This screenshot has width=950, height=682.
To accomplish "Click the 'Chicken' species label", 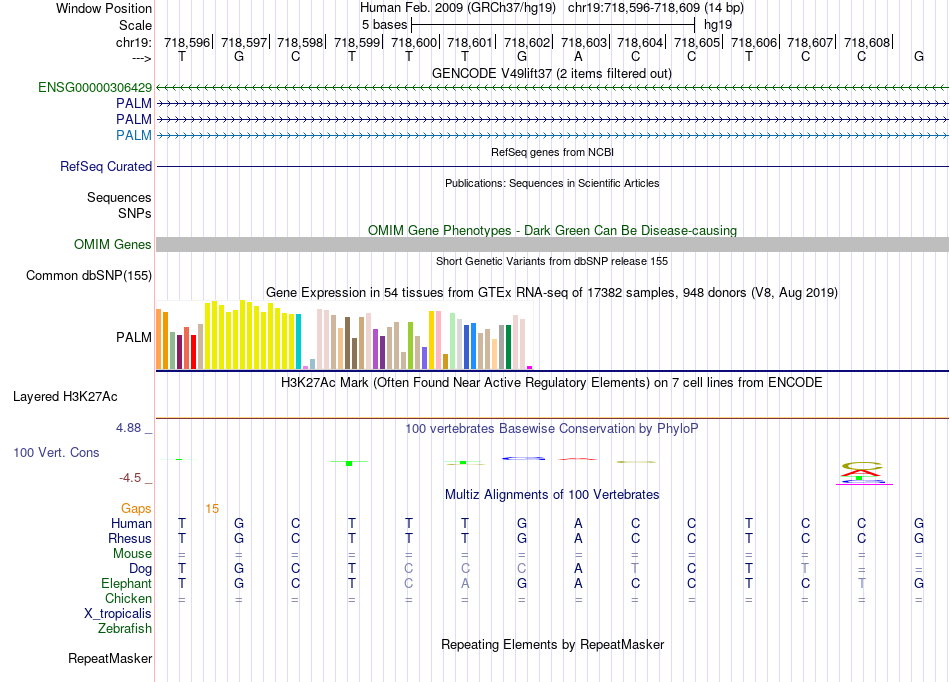I will (128, 598).
